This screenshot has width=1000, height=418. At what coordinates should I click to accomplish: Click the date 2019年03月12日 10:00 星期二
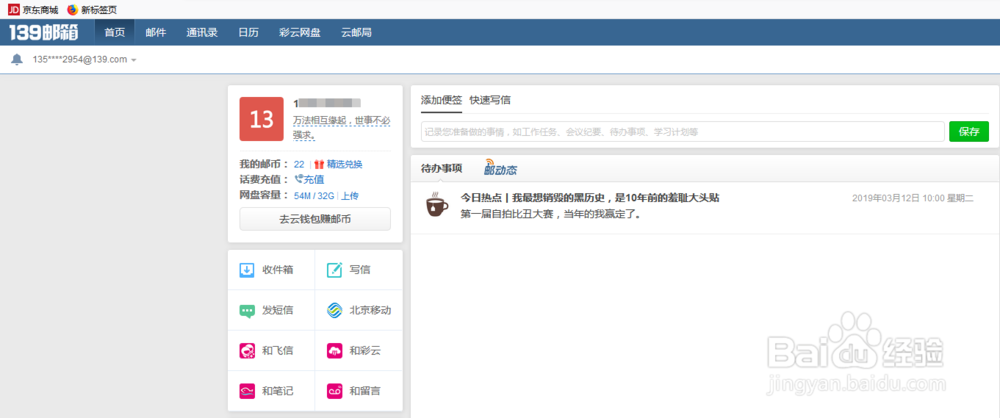click(x=913, y=198)
